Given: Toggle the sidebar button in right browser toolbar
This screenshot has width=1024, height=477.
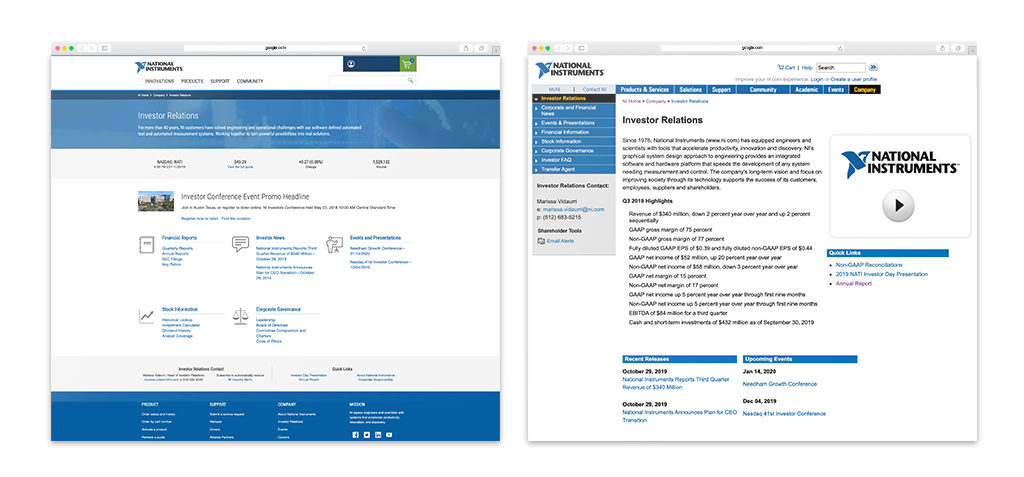Looking at the screenshot, I should [x=581, y=48].
